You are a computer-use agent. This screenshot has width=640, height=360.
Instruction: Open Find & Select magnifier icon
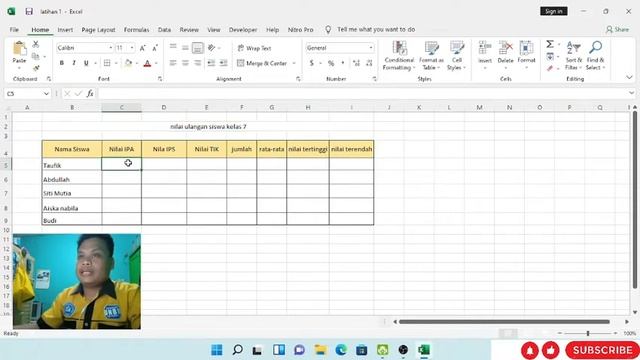click(x=596, y=47)
